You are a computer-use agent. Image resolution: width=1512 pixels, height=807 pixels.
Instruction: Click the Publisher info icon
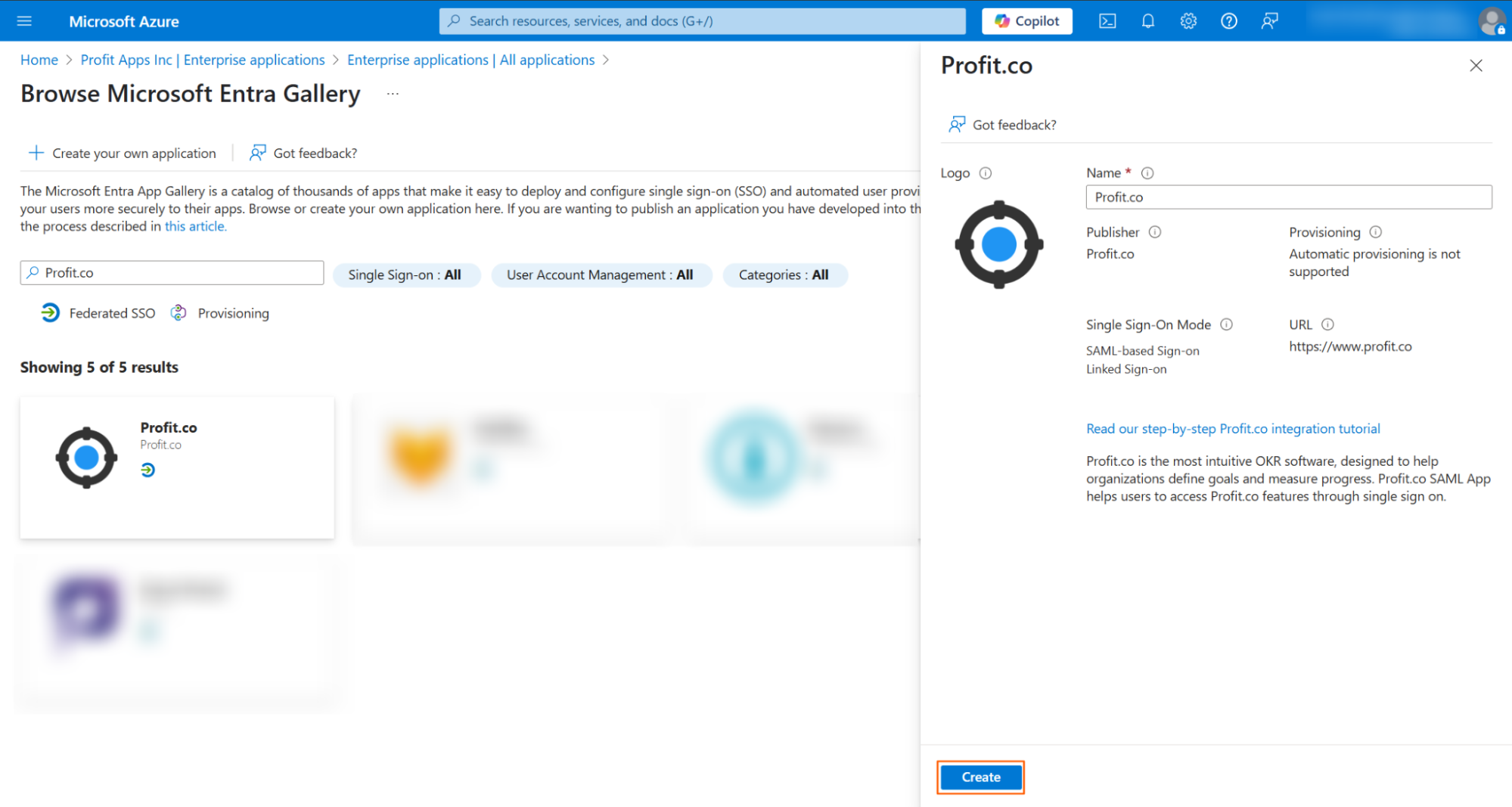(x=1155, y=232)
